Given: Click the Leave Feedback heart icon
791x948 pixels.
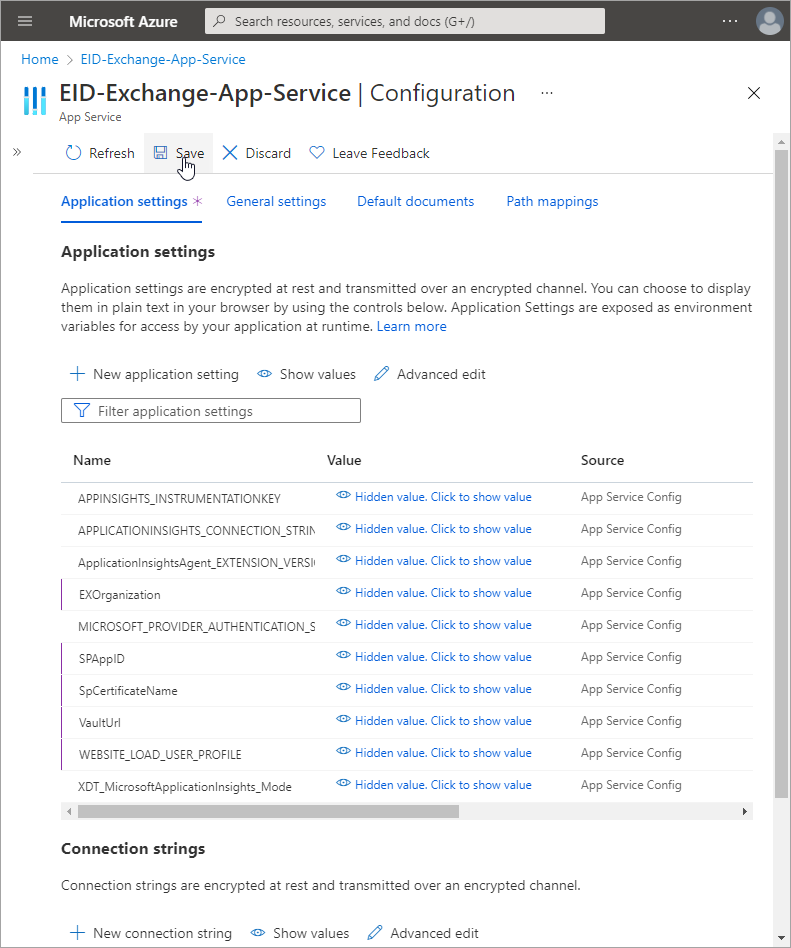Looking at the screenshot, I should 317,153.
